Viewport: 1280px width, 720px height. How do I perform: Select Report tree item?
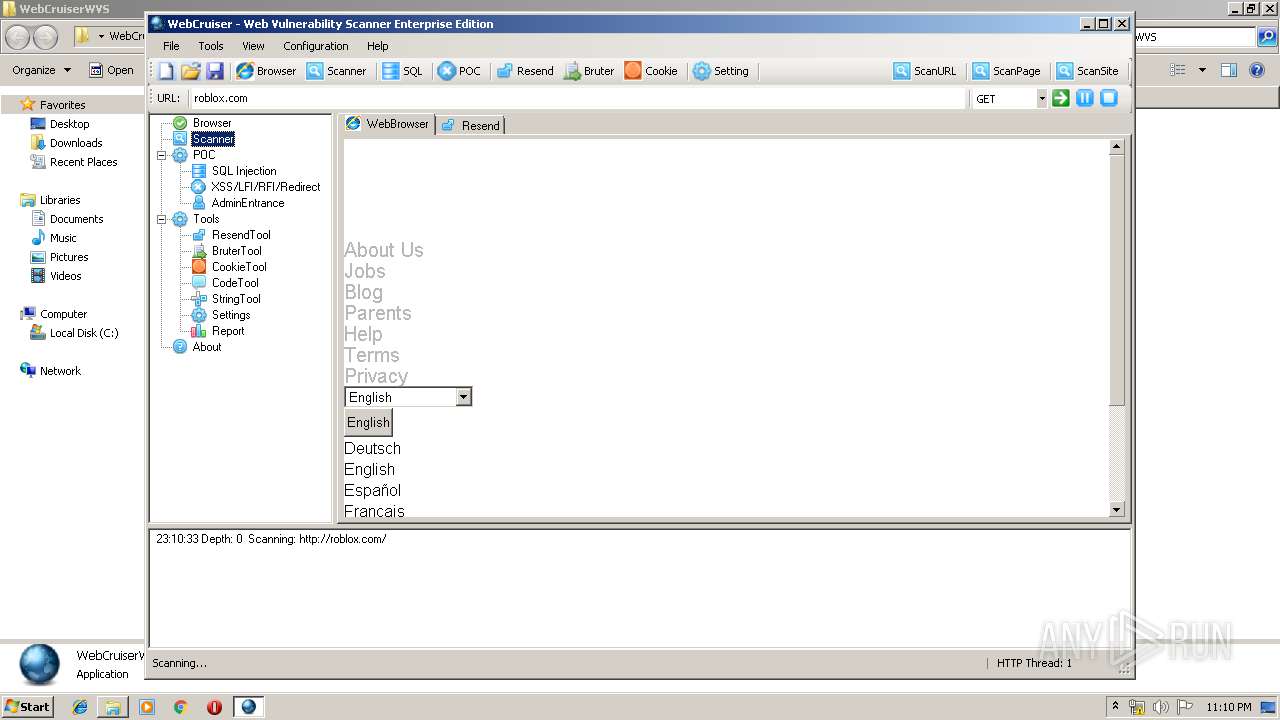[x=228, y=331]
